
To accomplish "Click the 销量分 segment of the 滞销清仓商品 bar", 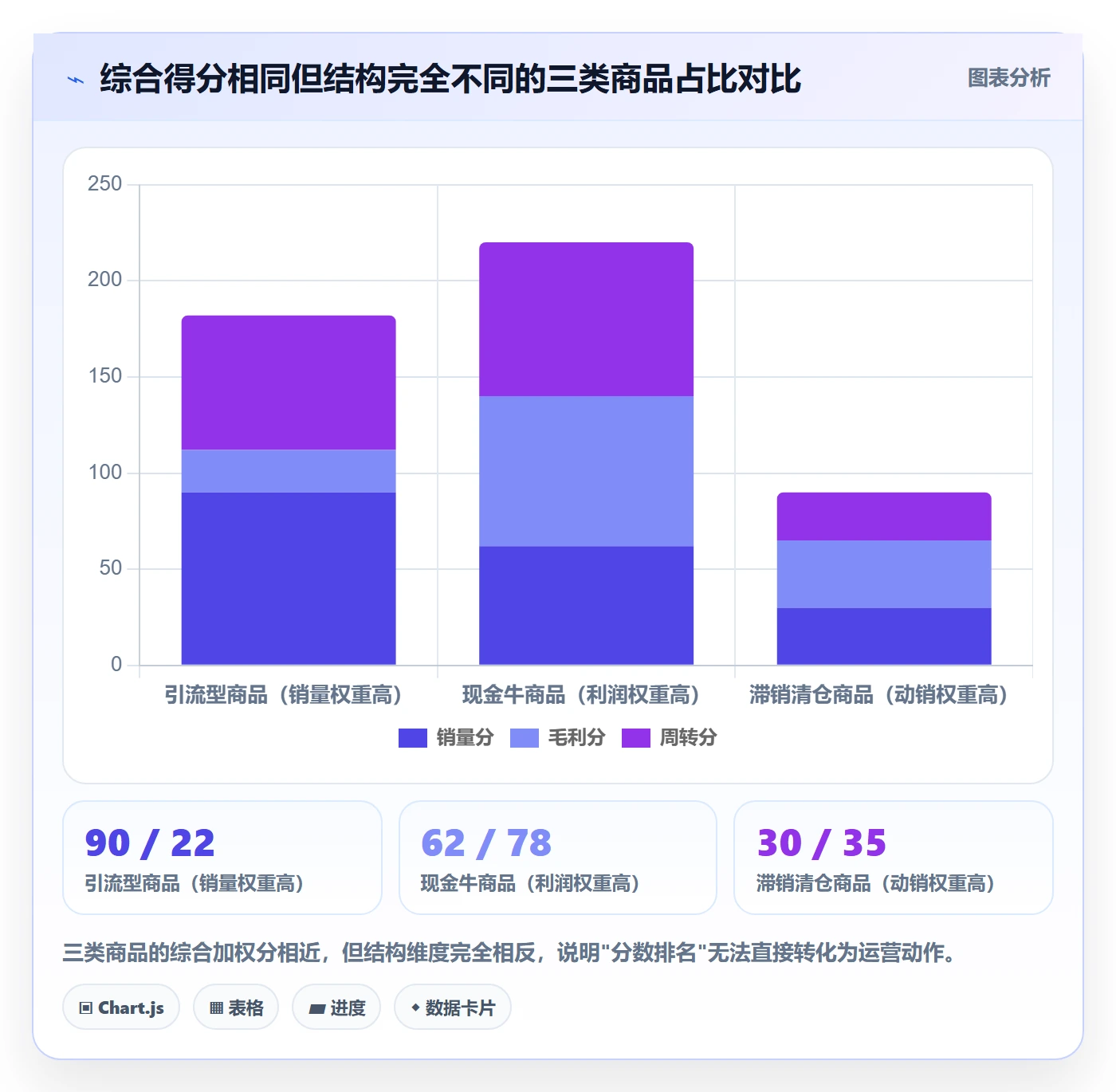I will tap(884, 636).
